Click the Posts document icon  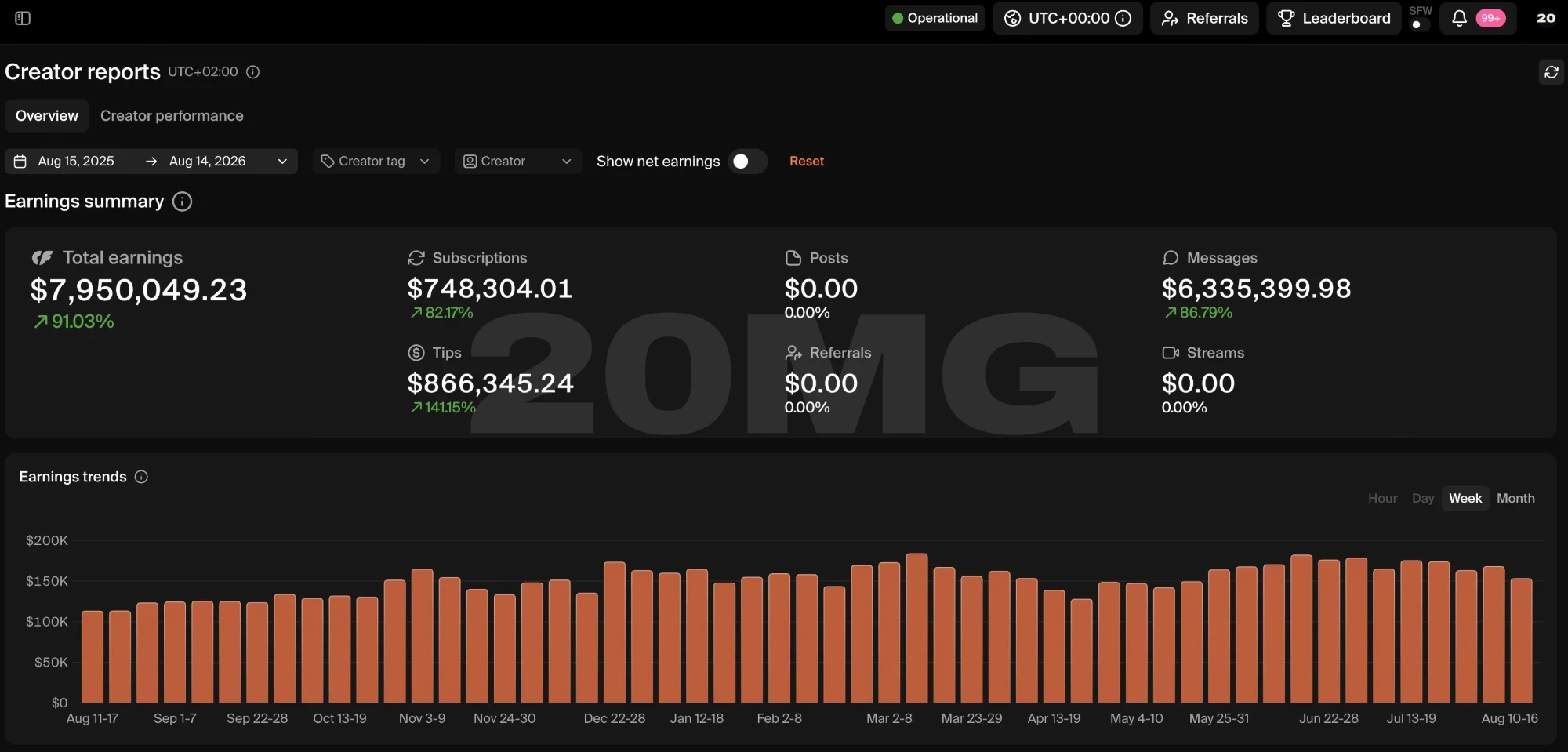[x=793, y=258]
